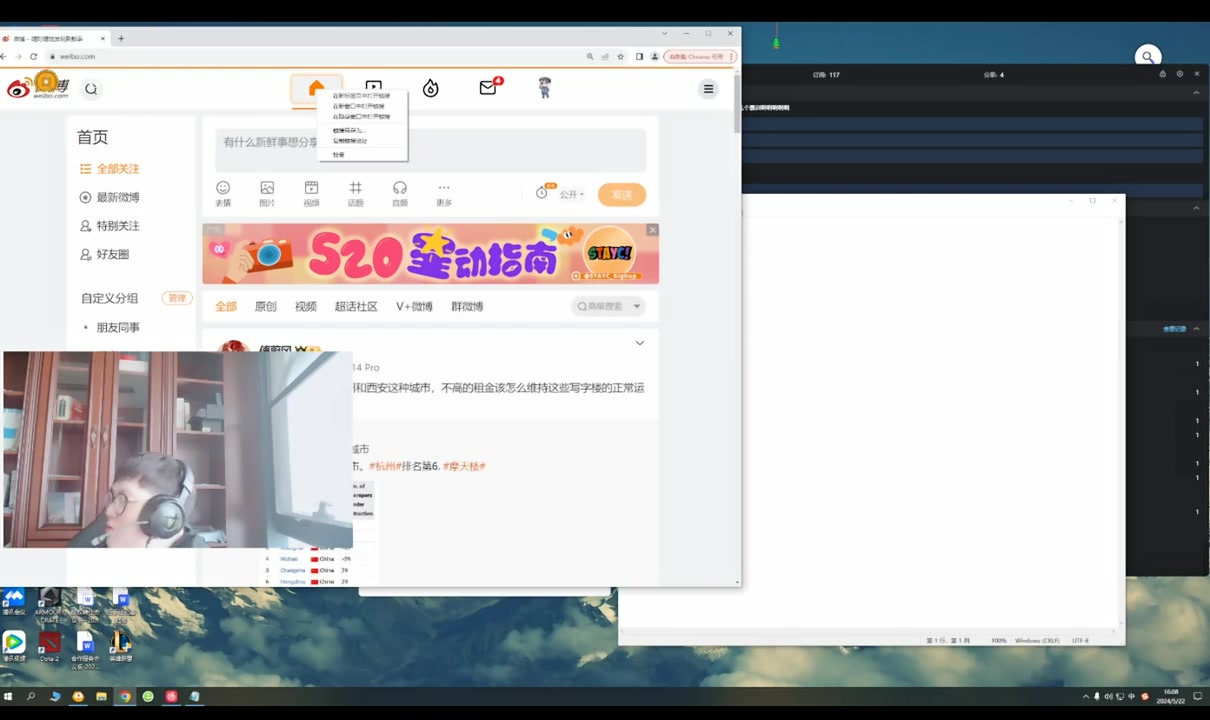
Task: Expand the post options chevron on first post
Action: 640,343
